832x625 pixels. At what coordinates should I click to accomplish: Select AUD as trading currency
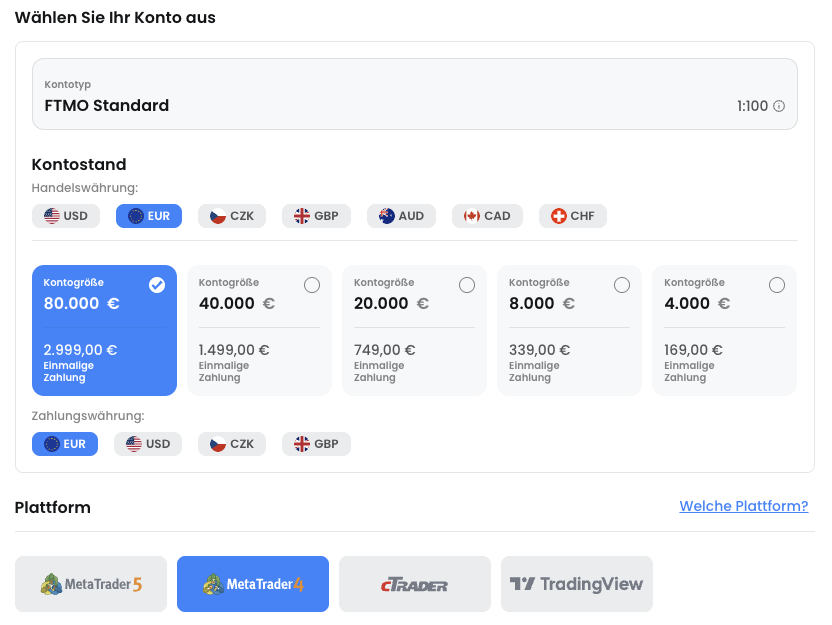click(x=401, y=216)
